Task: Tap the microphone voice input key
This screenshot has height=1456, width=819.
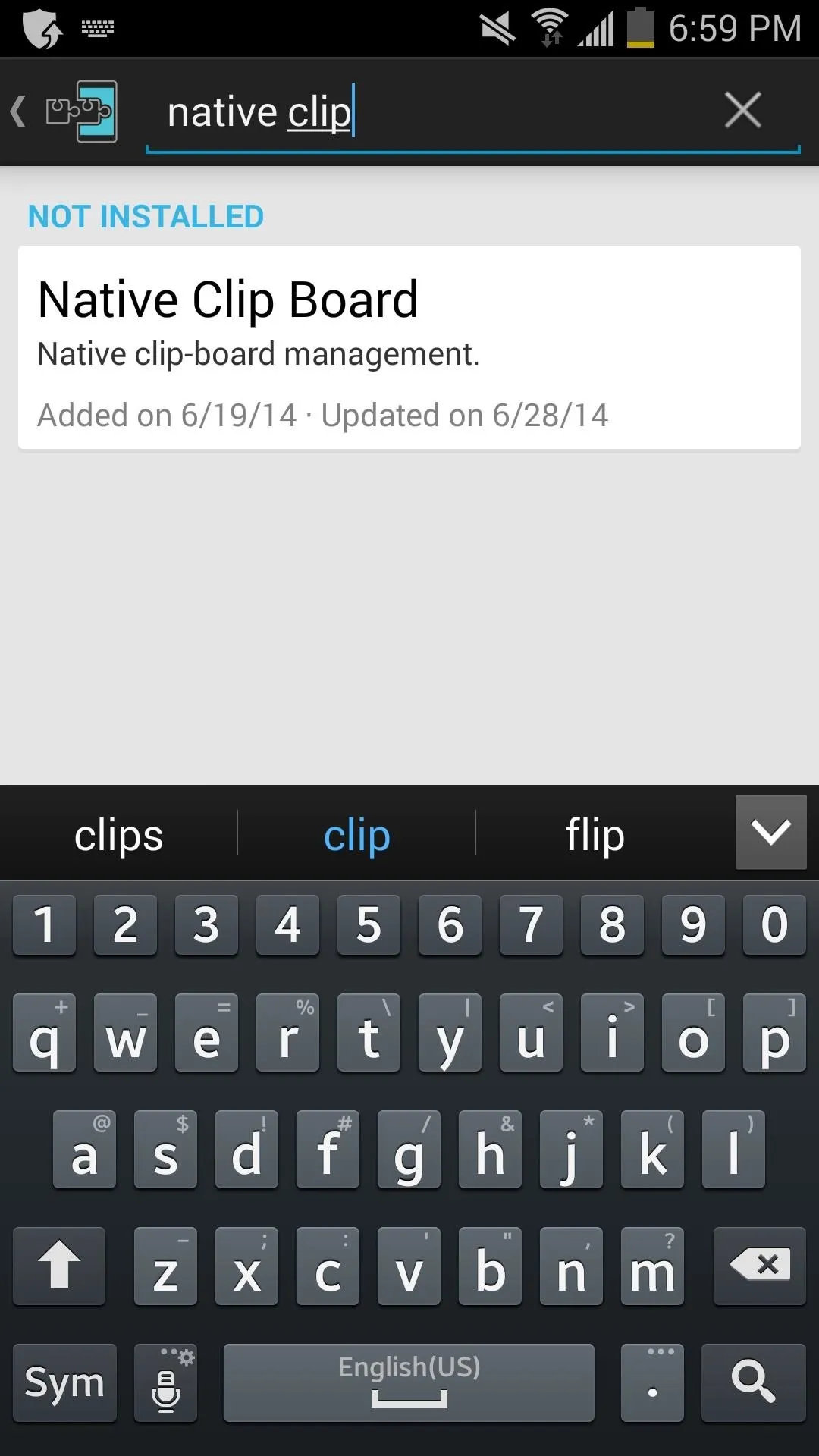Action: [165, 1382]
